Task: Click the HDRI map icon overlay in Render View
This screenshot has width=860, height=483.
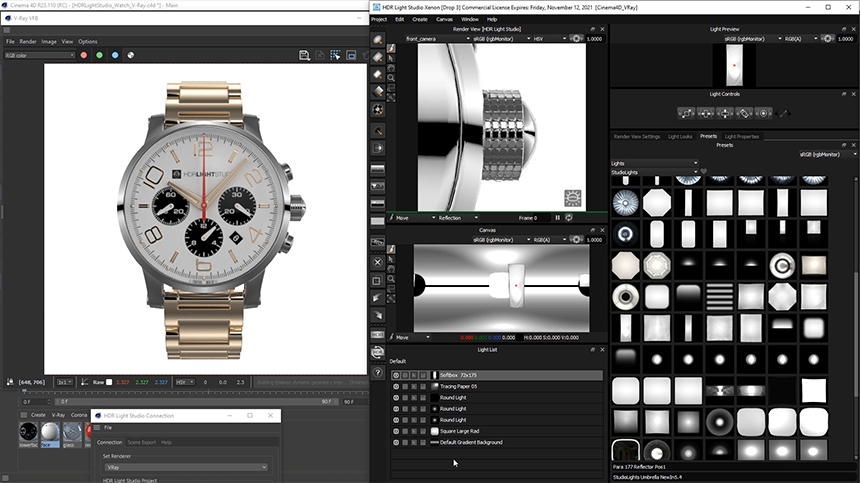Action: coord(573,198)
